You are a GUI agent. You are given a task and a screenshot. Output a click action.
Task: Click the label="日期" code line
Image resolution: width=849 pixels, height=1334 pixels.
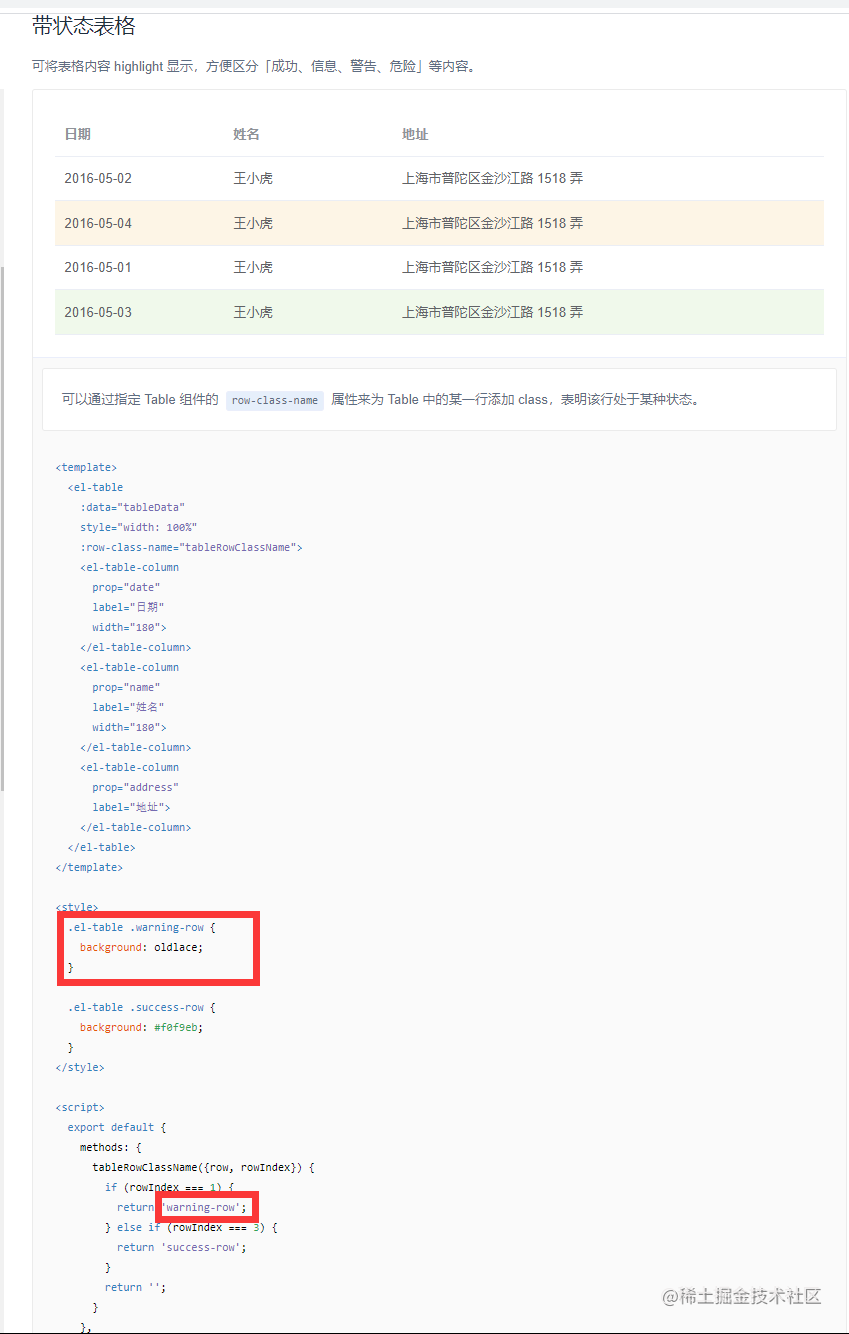(129, 607)
